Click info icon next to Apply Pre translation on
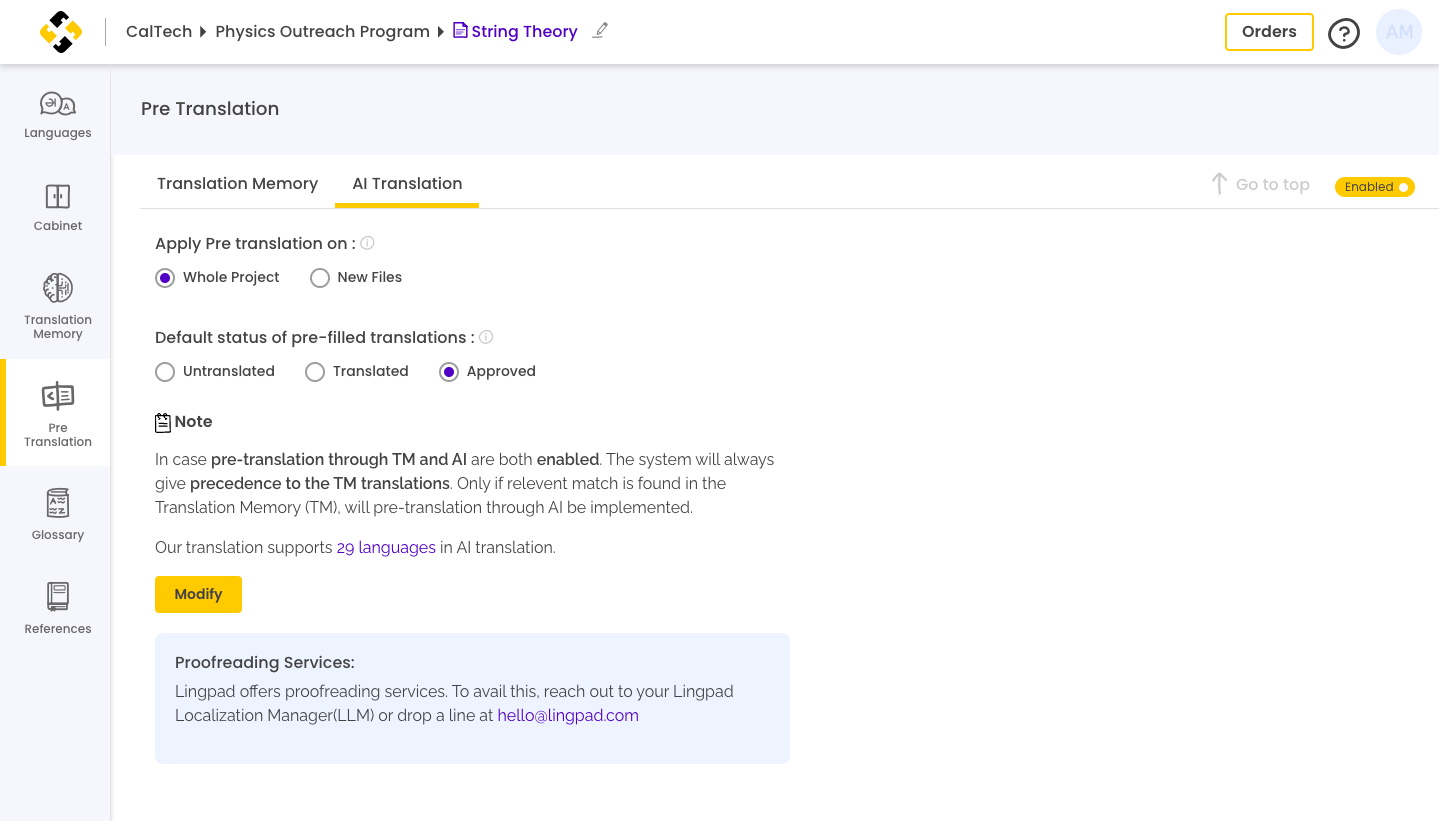The width and height of the screenshot is (1439, 821). (x=367, y=243)
